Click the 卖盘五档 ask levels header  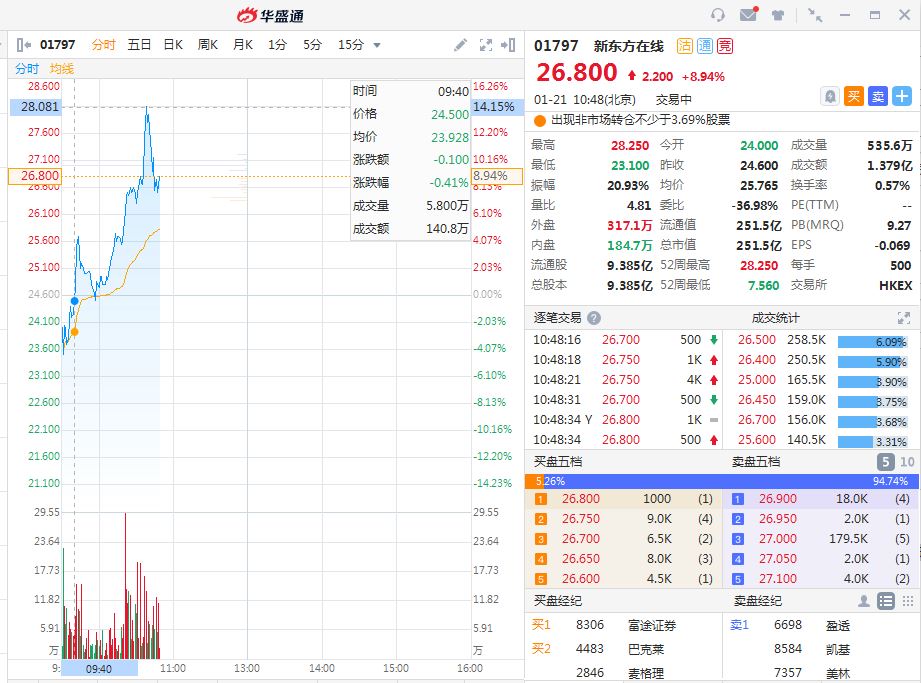click(756, 462)
